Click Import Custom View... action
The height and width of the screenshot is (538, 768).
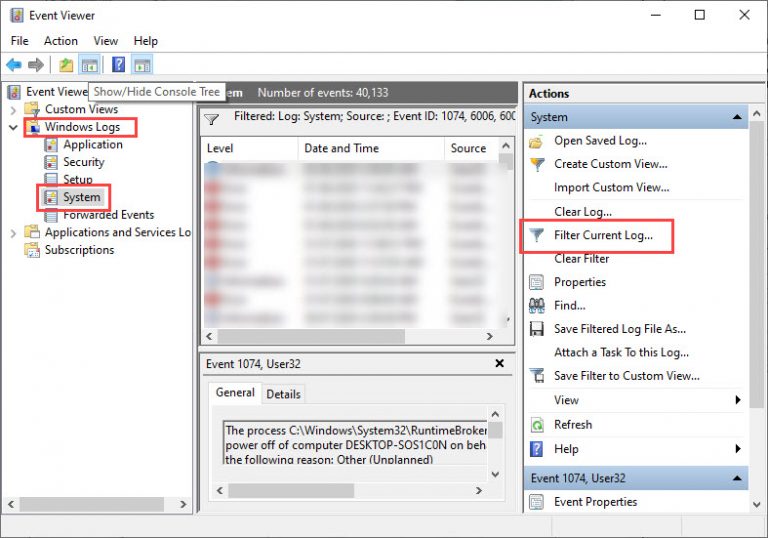pyautogui.click(x=611, y=188)
